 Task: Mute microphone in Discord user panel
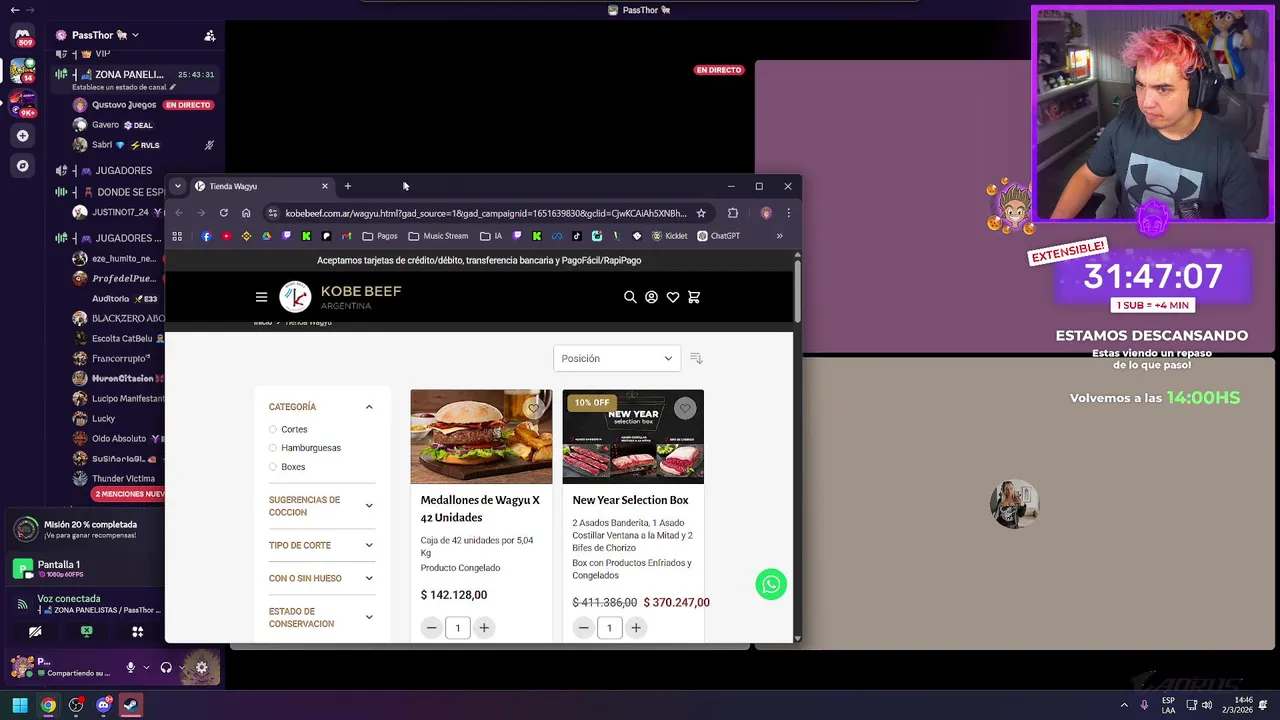130,667
